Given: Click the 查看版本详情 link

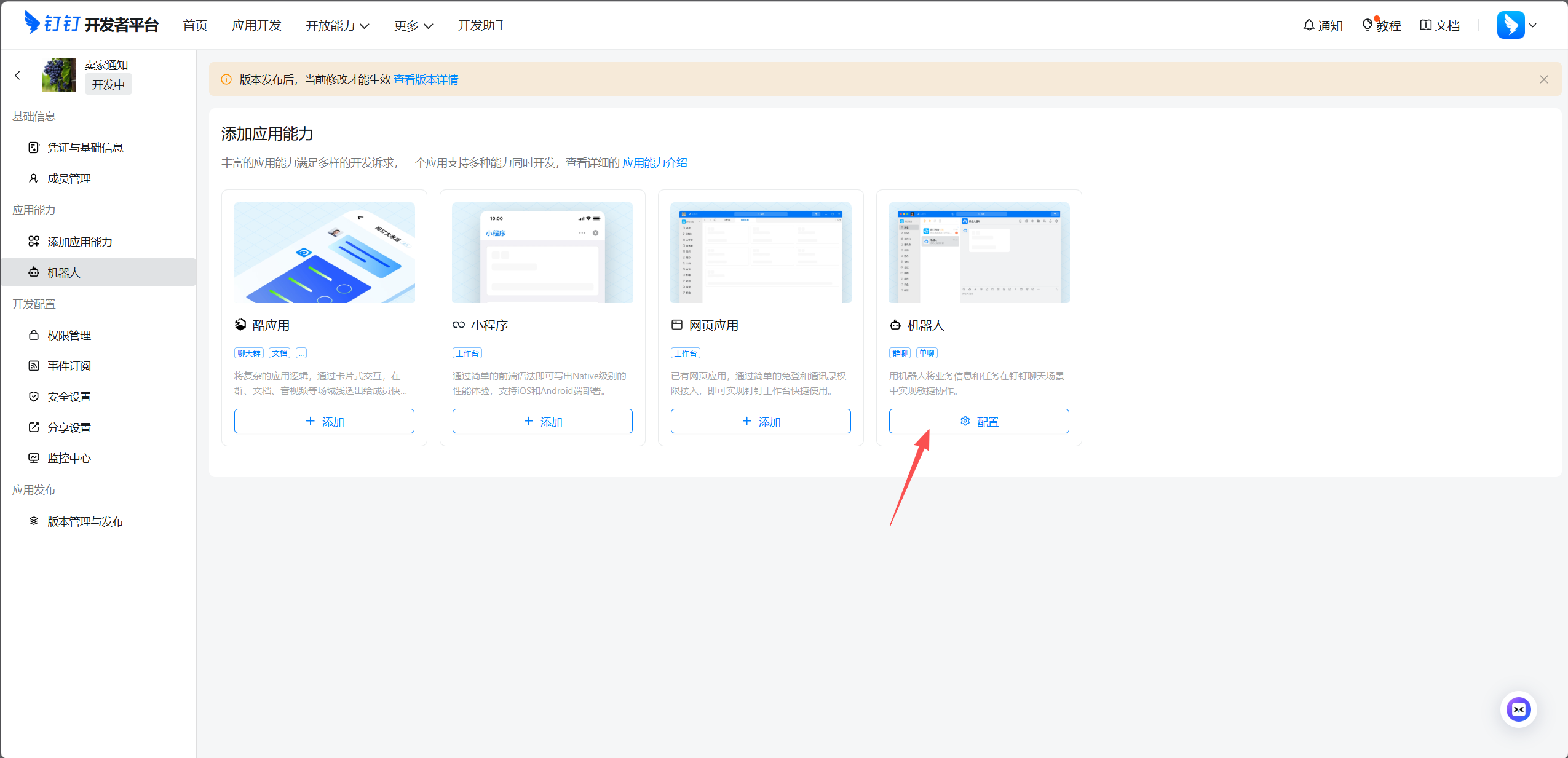Looking at the screenshot, I should pyautogui.click(x=426, y=79).
